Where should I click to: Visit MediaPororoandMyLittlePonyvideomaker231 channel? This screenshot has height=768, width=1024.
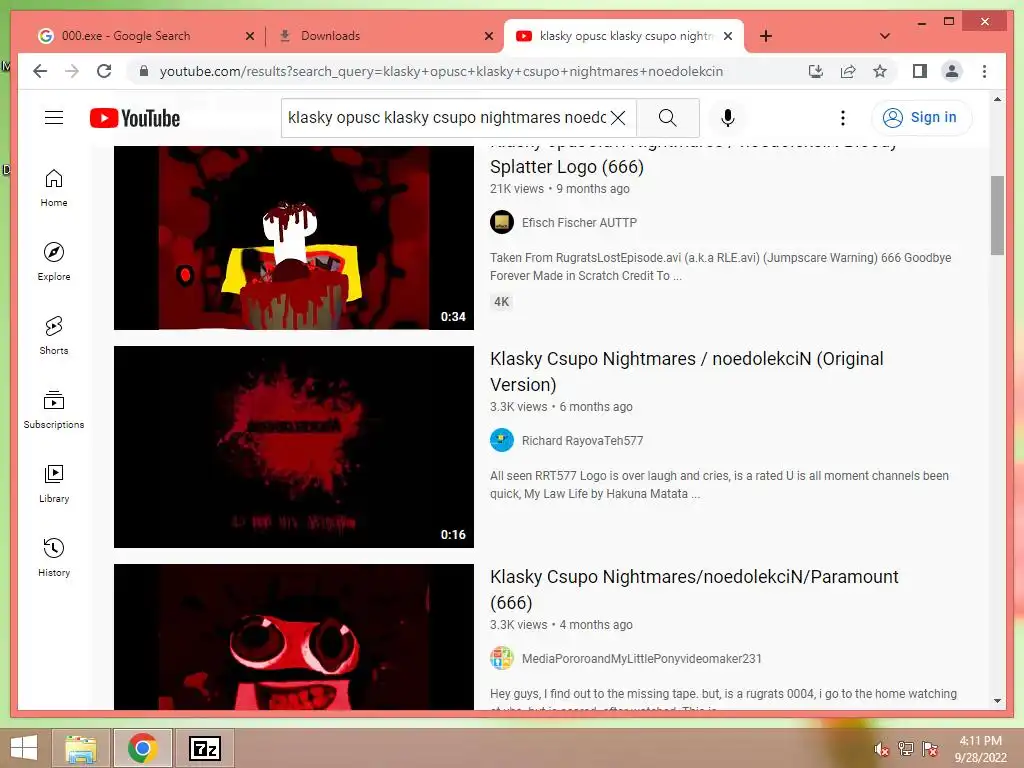pyautogui.click(x=641, y=659)
